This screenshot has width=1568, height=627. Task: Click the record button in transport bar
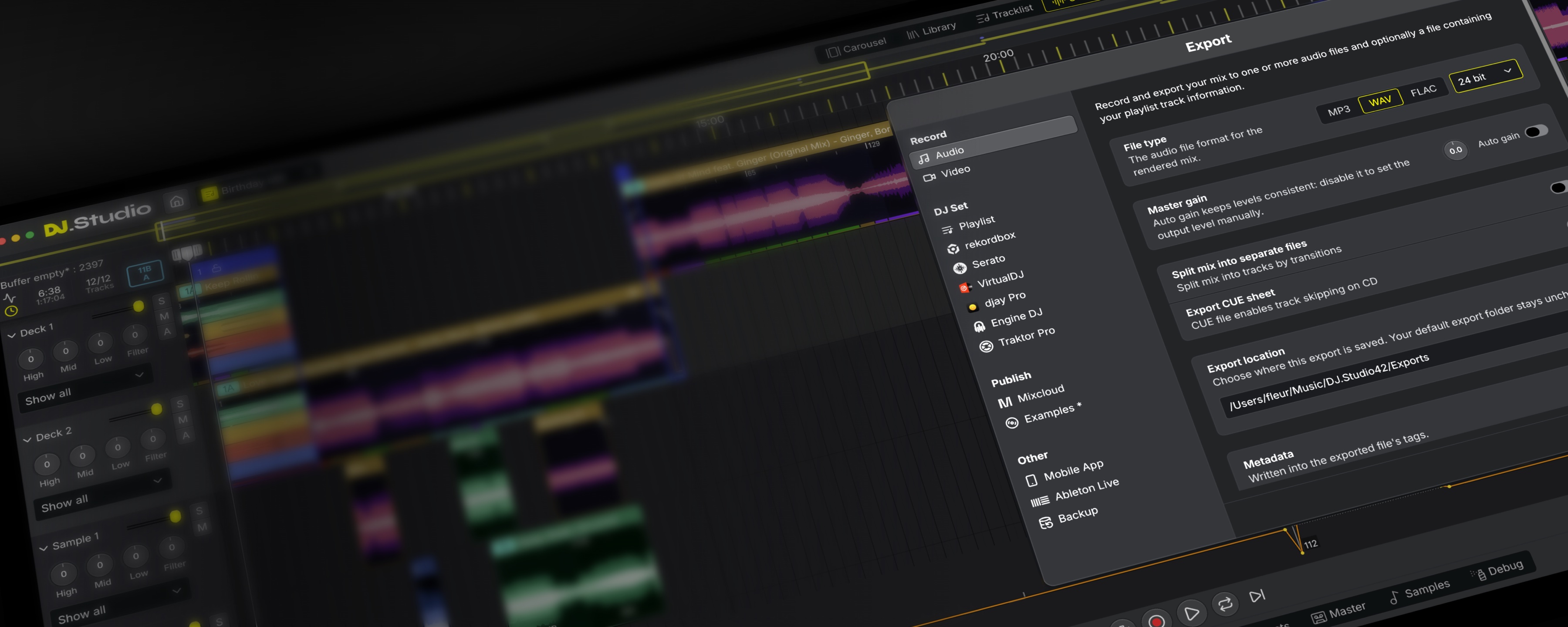click(x=1156, y=620)
